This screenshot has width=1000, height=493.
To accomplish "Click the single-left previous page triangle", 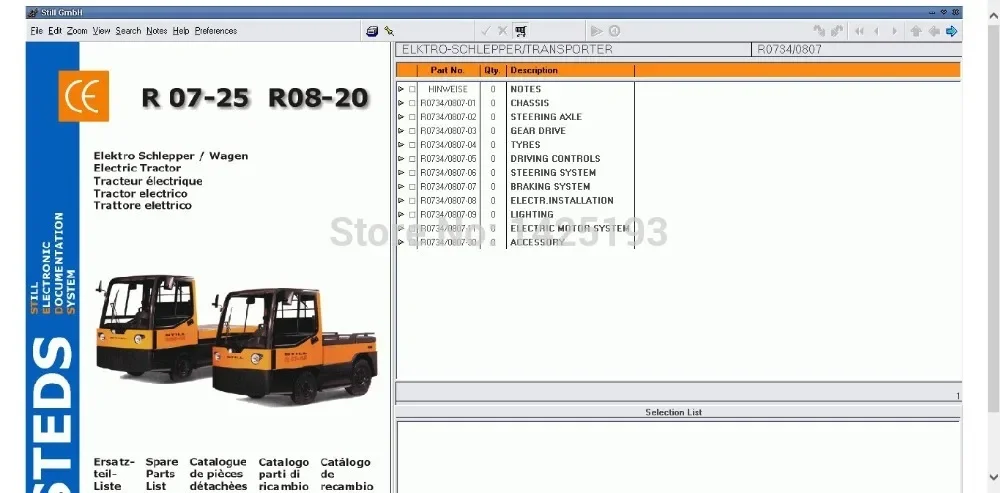I will point(877,31).
